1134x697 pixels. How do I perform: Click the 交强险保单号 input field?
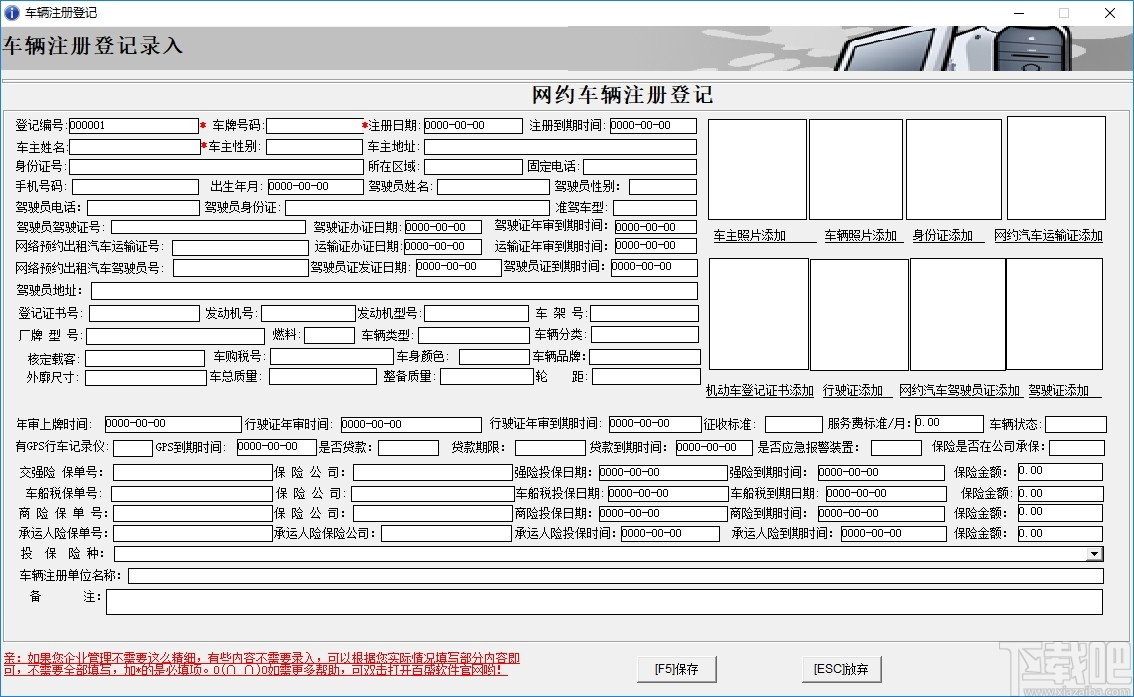click(x=192, y=473)
